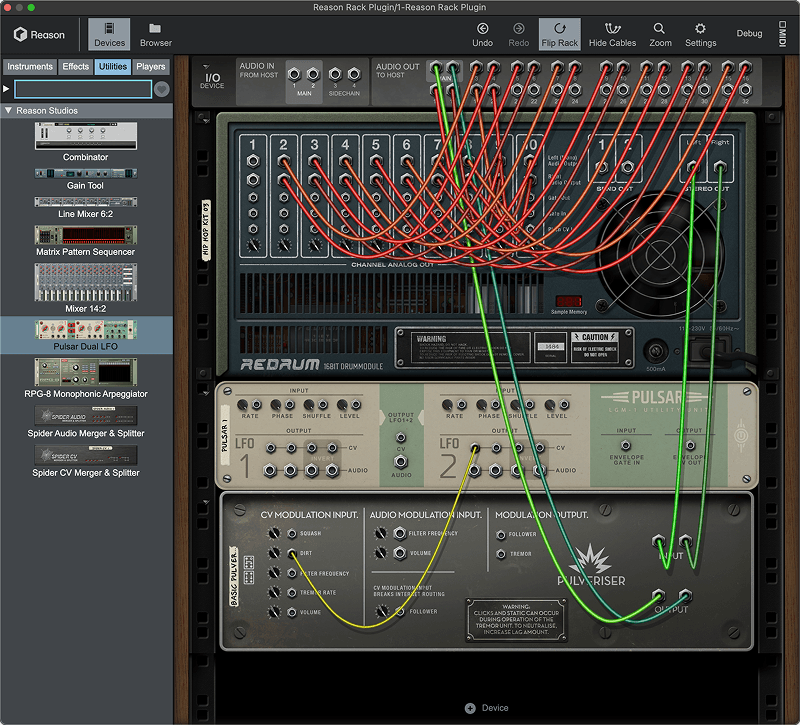Select the Pulsar Dual LFO device
Viewport: 800px width, 725px height.
(86, 335)
